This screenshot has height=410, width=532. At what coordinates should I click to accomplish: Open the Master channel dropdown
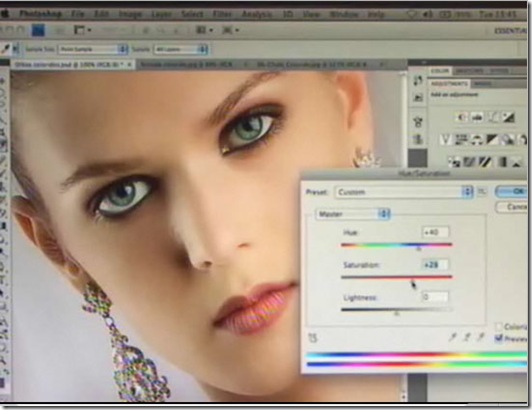click(353, 214)
